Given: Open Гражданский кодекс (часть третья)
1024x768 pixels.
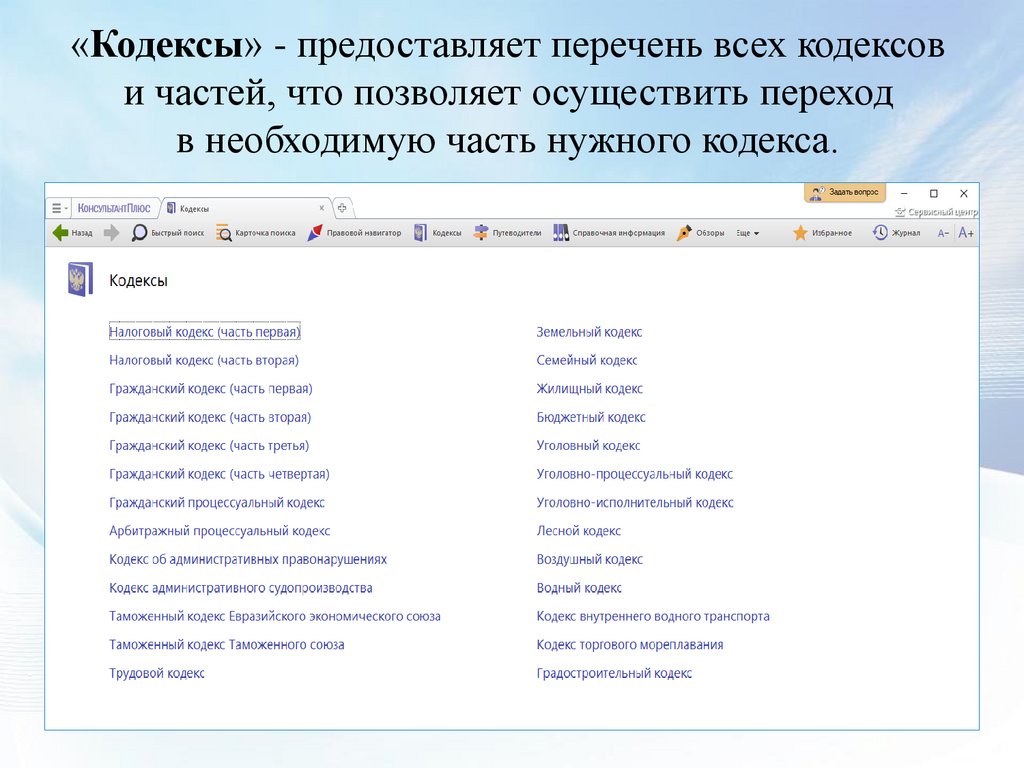Looking at the screenshot, I should (x=209, y=445).
